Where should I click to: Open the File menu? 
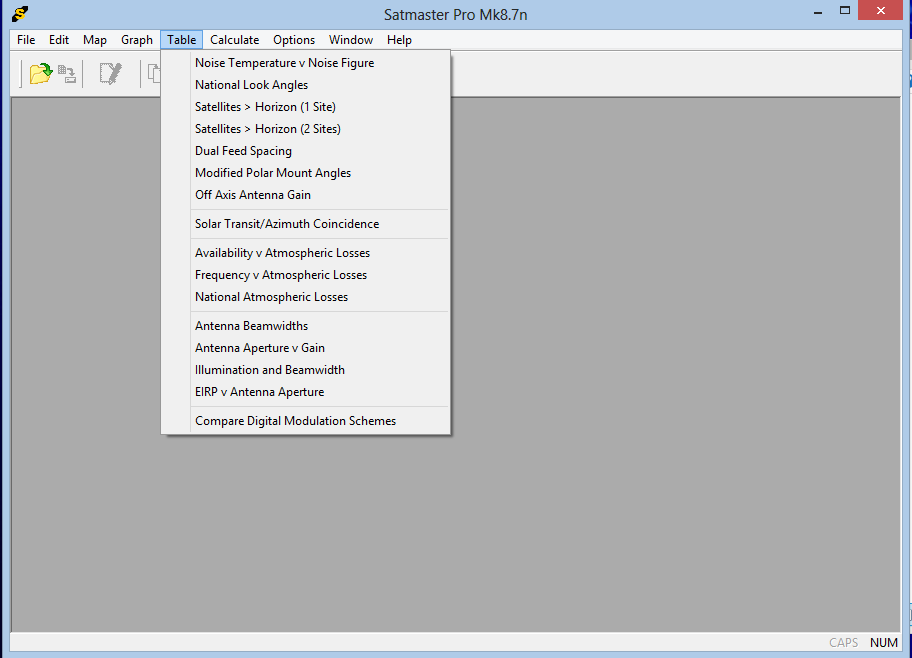coord(26,40)
